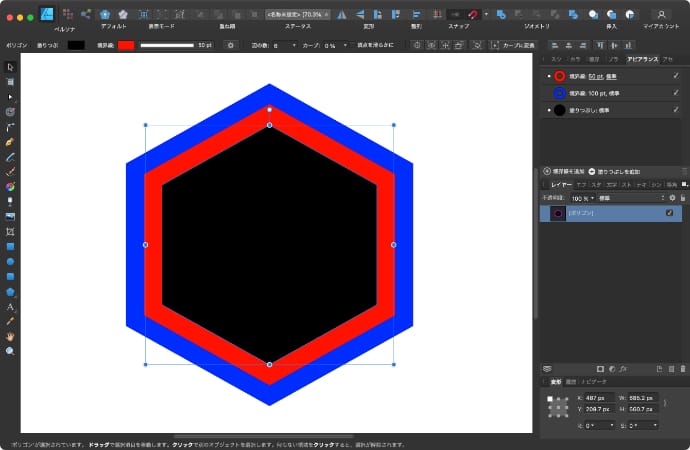Switch to the Pixel persona icon
Screen dimensions: 690x450
[x=67, y=14]
